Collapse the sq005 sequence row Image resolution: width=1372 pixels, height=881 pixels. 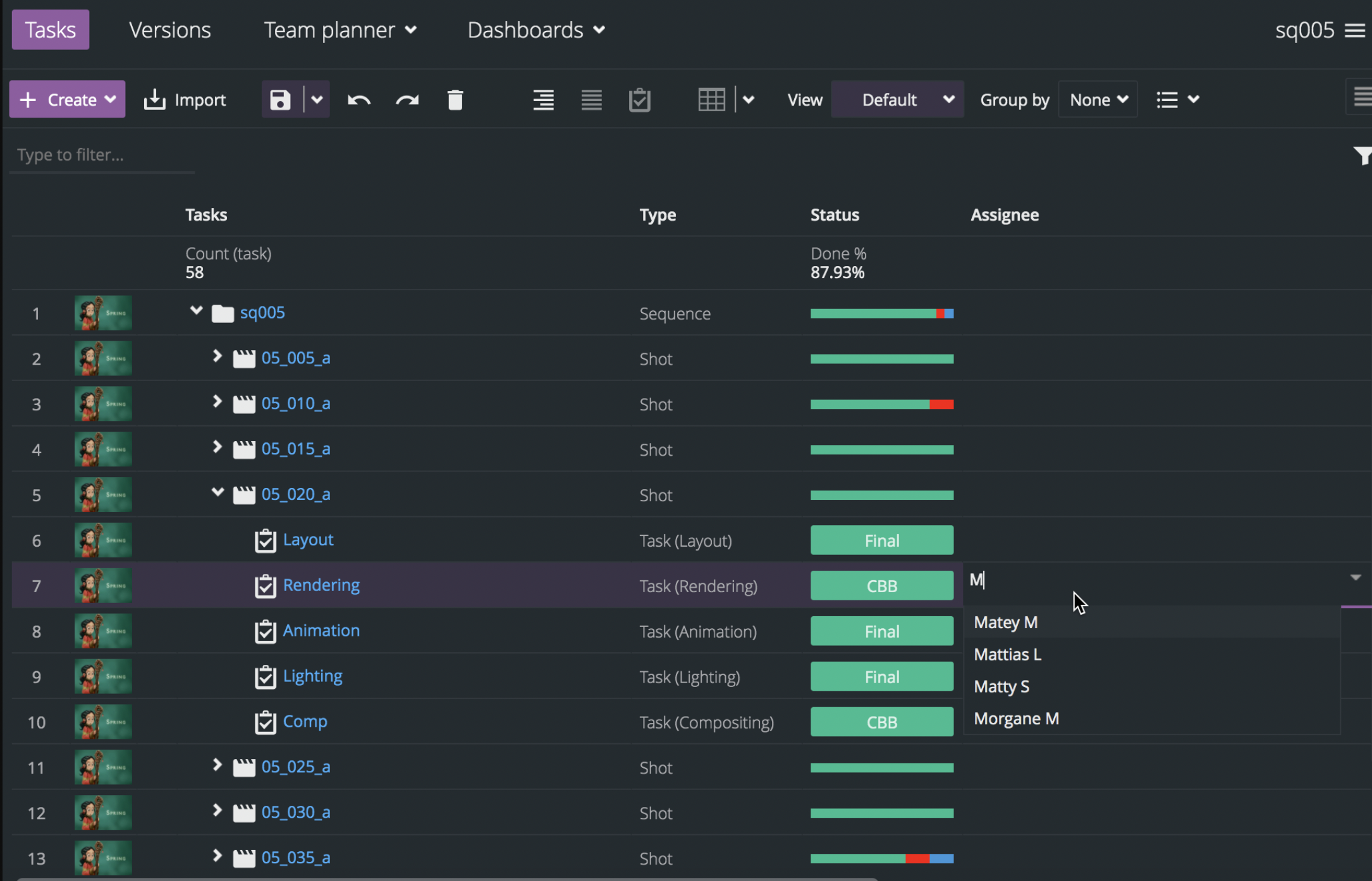[196, 311]
